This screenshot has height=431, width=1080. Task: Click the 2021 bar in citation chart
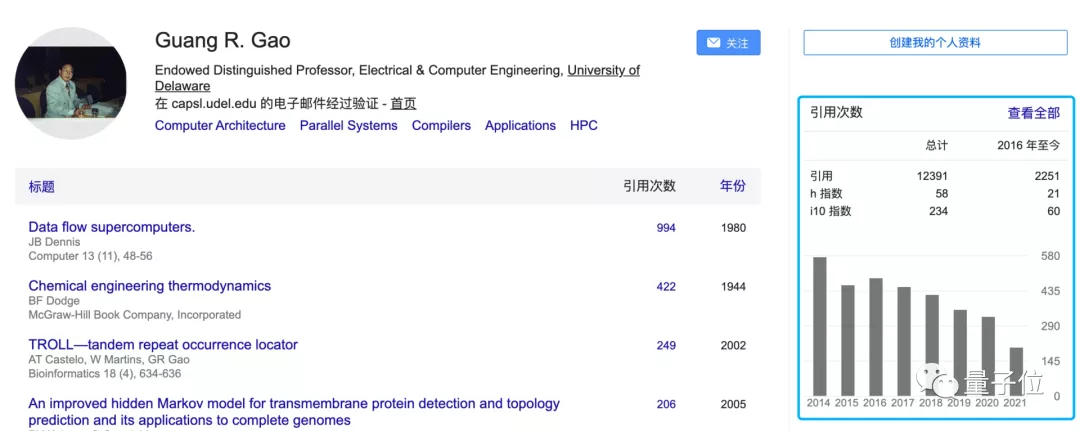click(1016, 370)
